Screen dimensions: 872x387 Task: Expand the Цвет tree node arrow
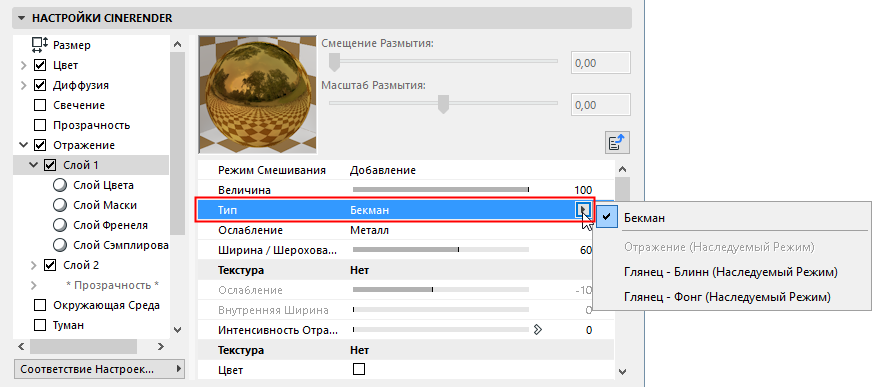pyautogui.click(x=23, y=66)
